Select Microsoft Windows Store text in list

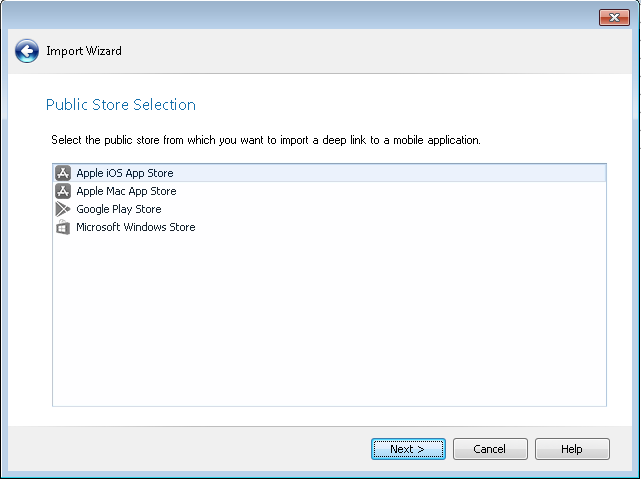(x=135, y=227)
